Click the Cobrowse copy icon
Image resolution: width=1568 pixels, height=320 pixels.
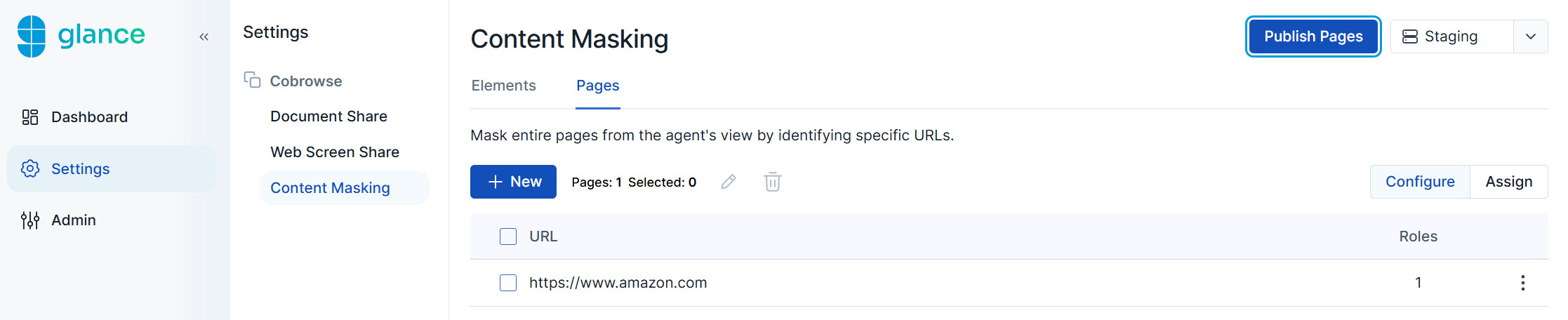click(x=252, y=80)
